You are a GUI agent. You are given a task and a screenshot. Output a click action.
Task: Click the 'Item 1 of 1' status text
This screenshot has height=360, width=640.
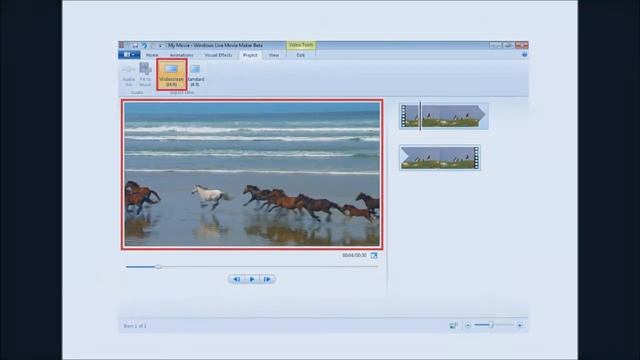[135, 326]
